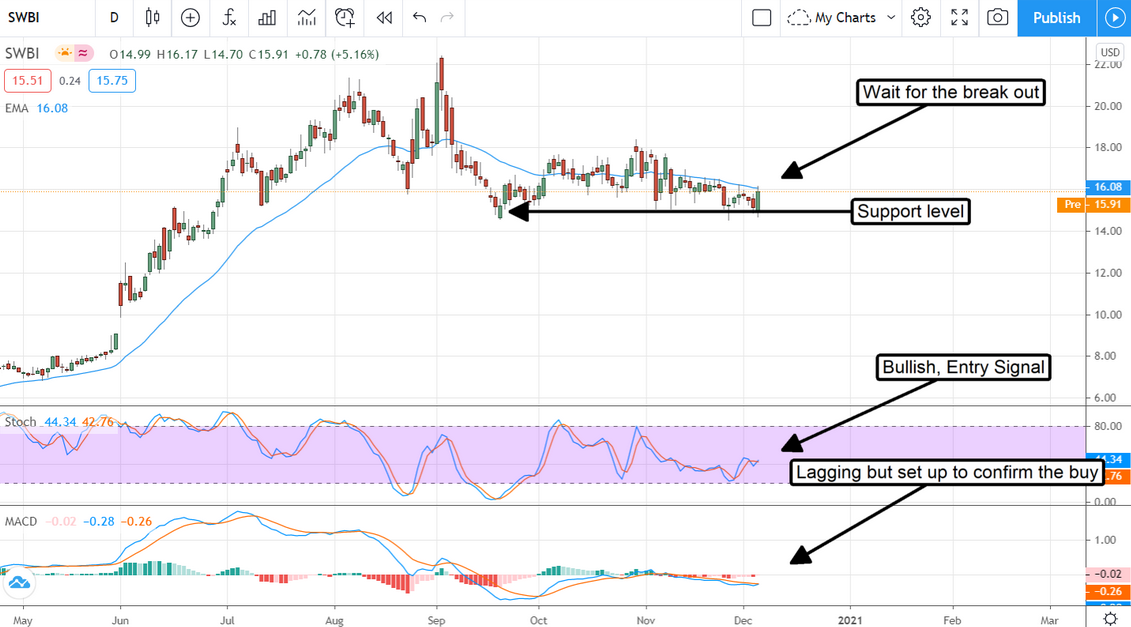Take a chart snapshot with the camera icon
Screen dimensions: 1131x627
pos(998,17)
